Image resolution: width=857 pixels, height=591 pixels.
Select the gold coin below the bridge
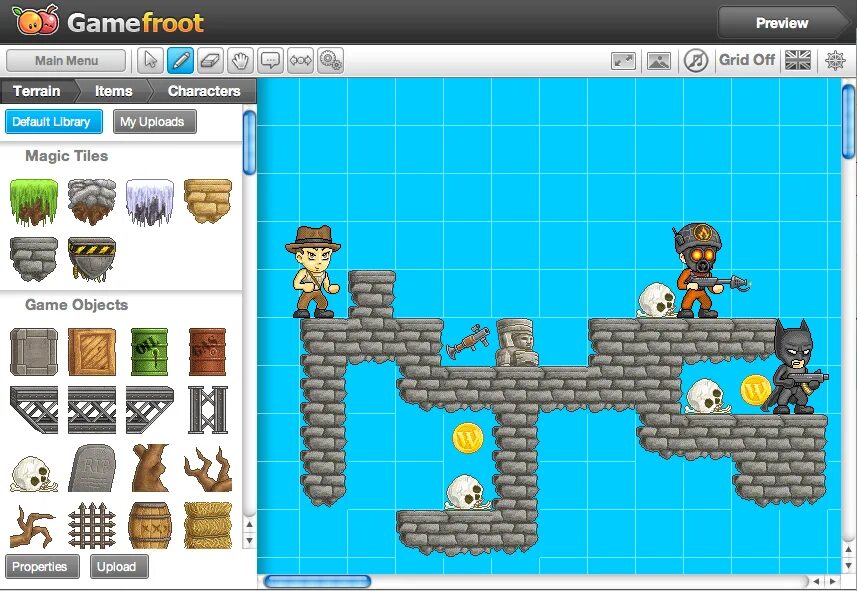468,438
